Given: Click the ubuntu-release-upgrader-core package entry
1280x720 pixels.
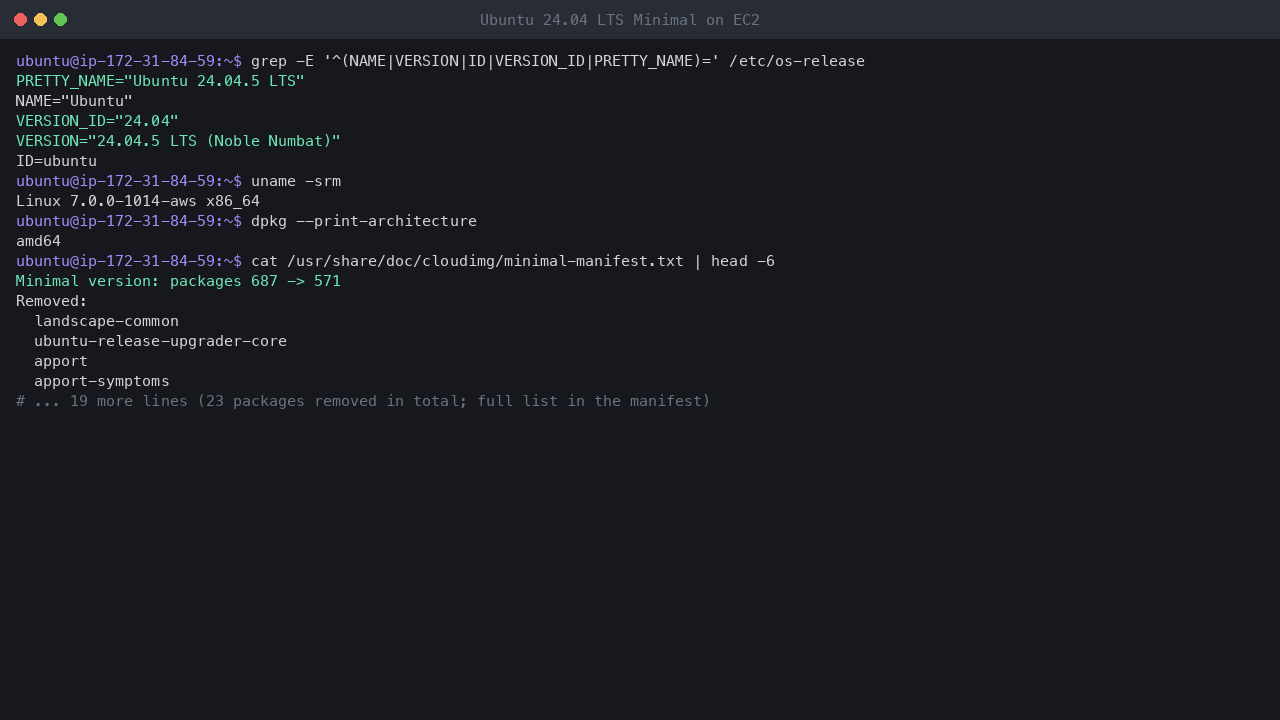Looking at the screenshot, I should click(160, 341).
